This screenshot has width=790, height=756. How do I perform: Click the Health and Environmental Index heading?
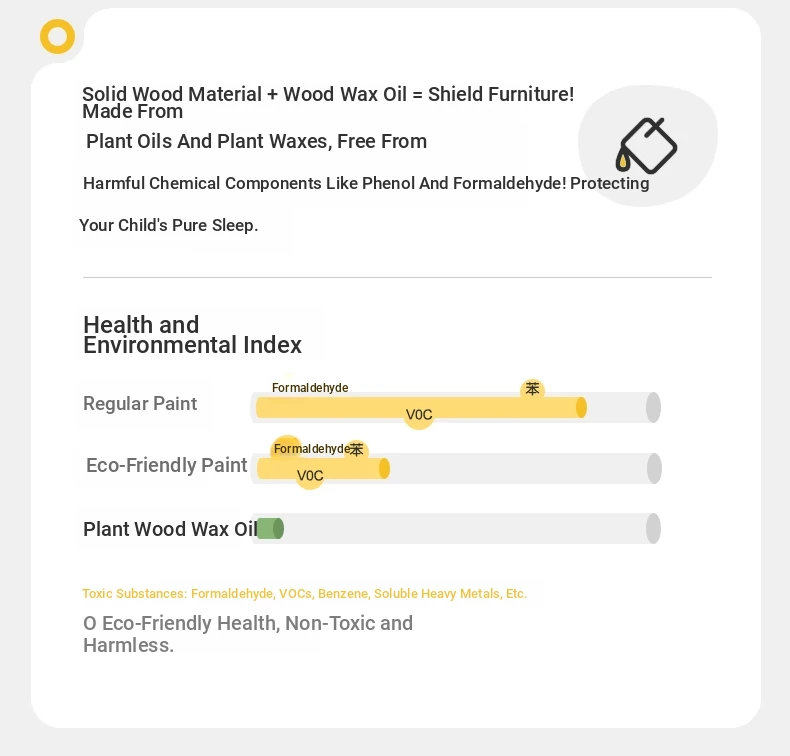click(192, 335)
